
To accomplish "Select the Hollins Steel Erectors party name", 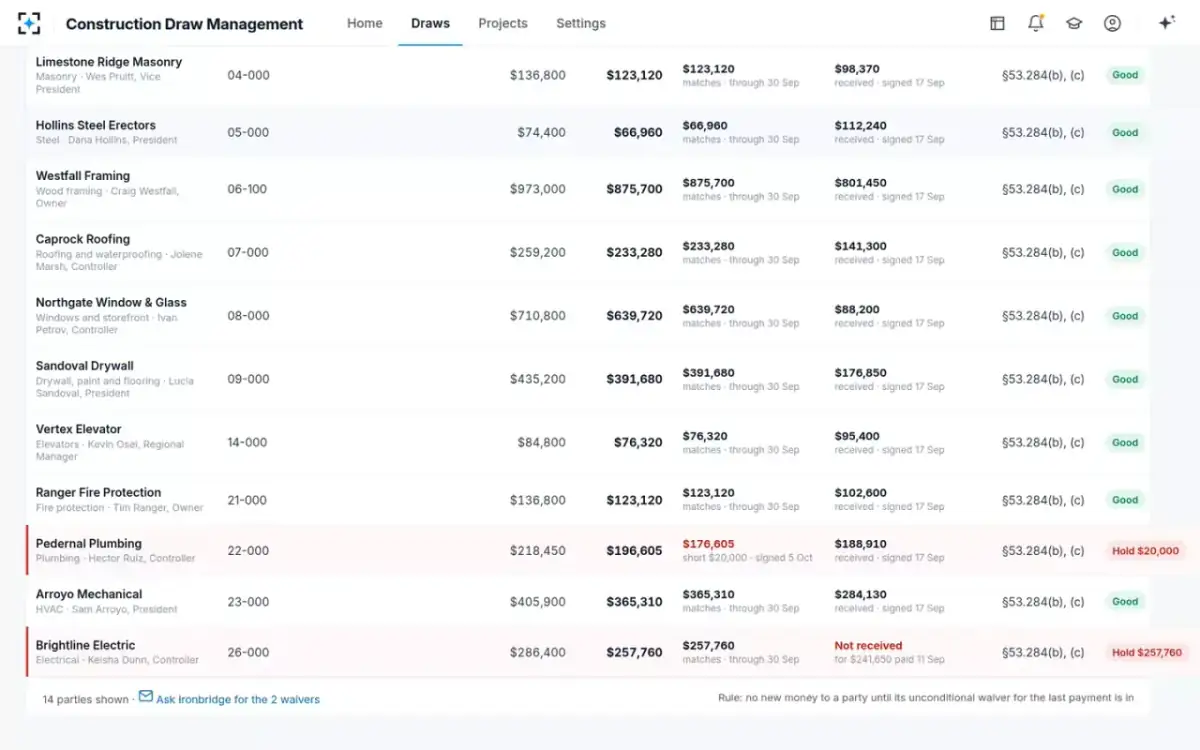I will point(96,125).
